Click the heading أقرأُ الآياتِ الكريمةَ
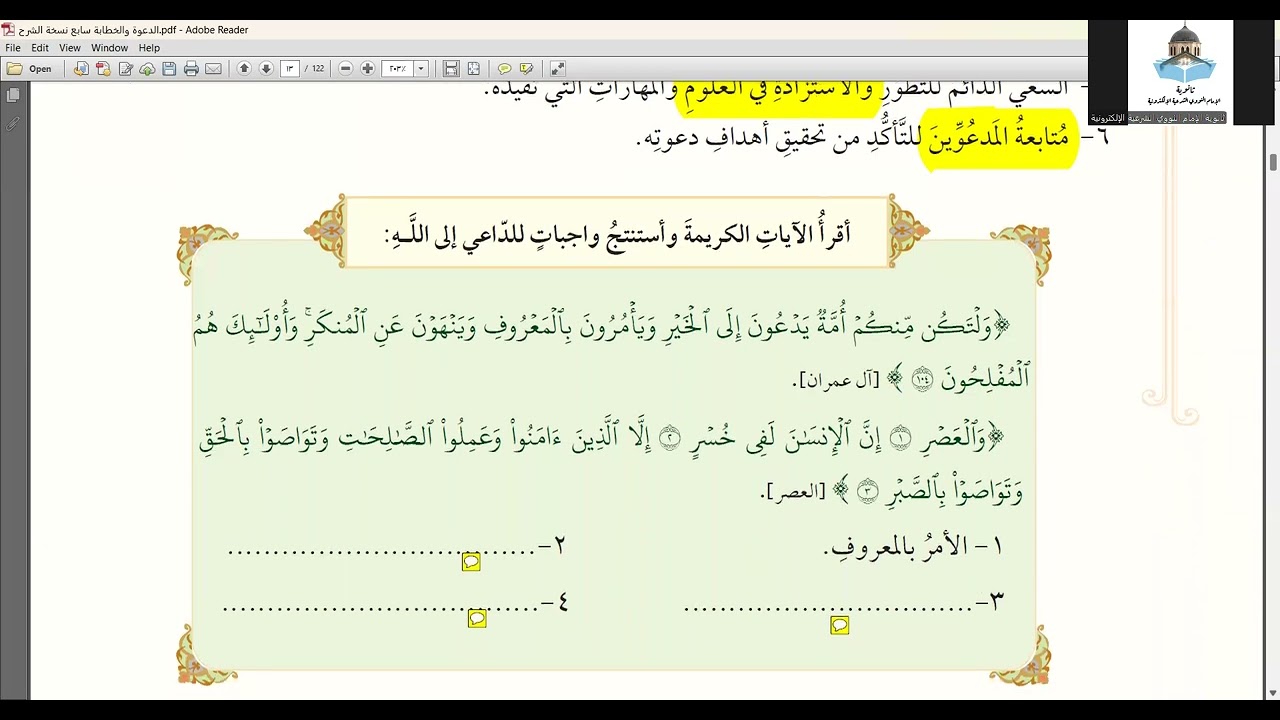 [764, 234]
